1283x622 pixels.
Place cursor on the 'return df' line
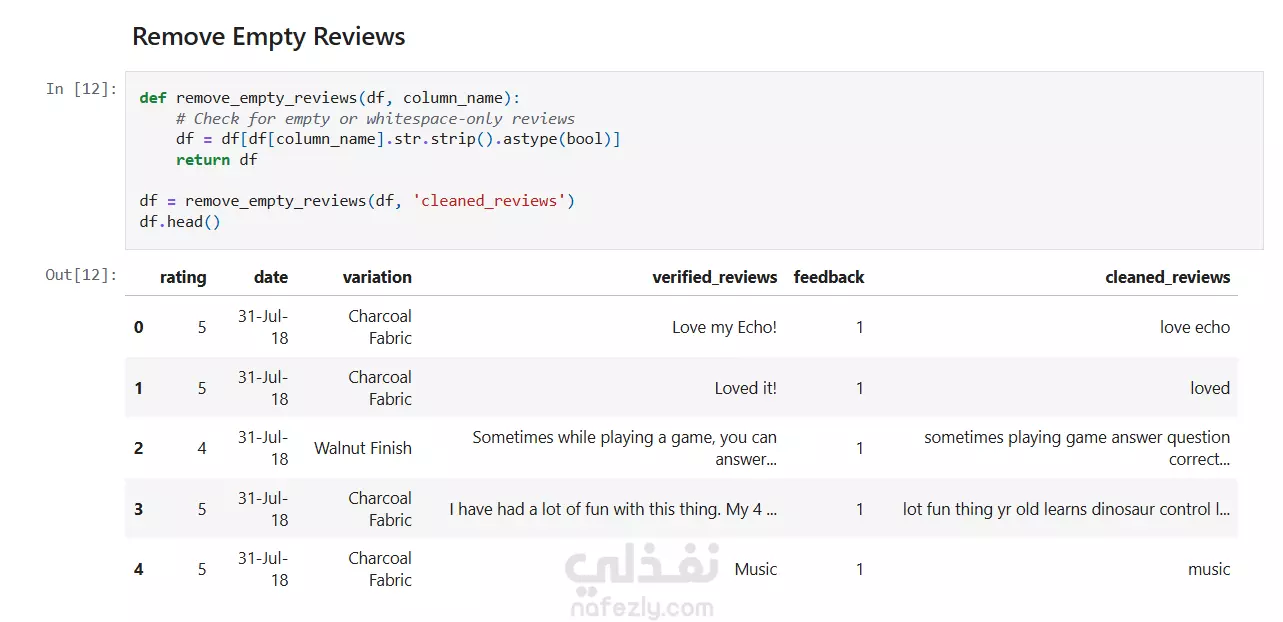click(217, 160)
